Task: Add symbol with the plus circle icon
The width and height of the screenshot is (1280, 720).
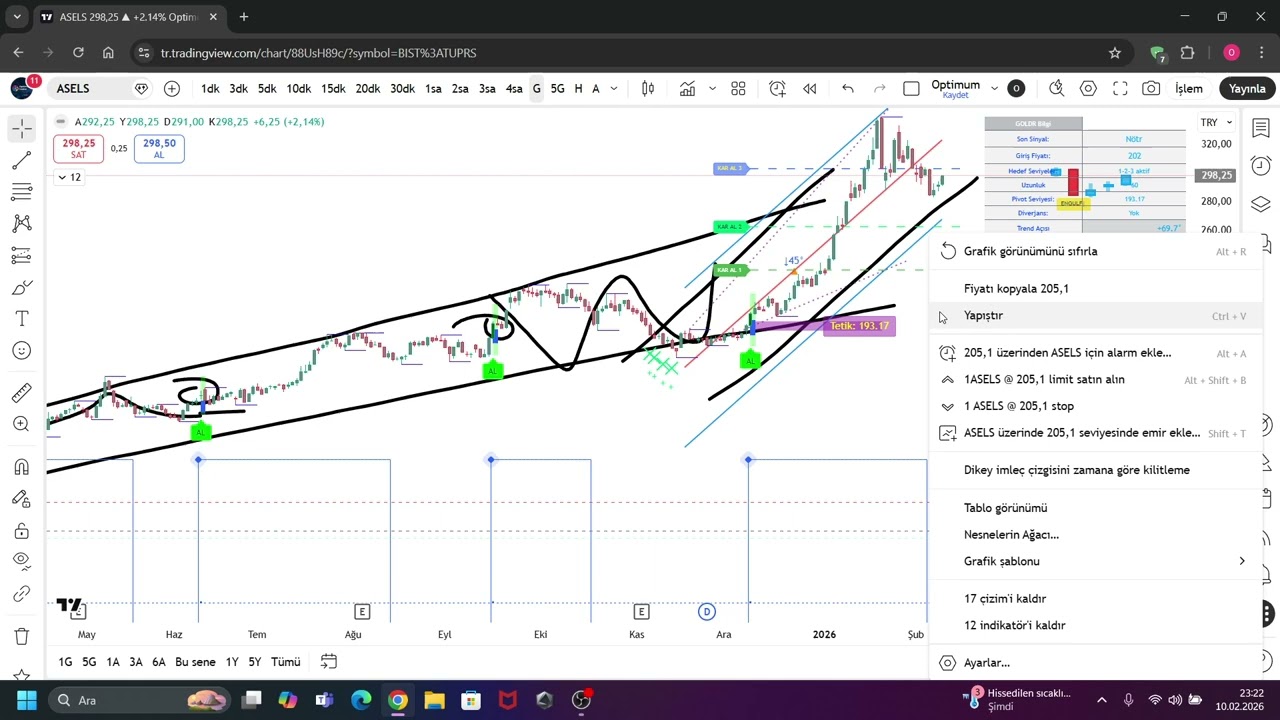Action: click(172, 89)
